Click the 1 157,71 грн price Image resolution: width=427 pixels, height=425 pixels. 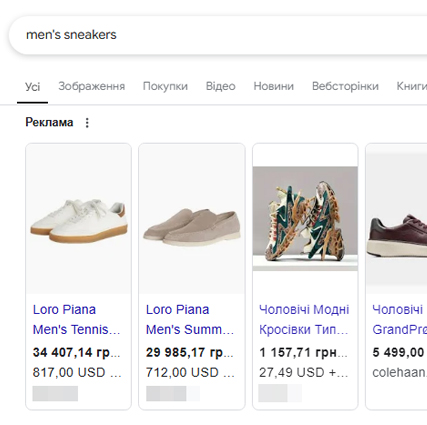[303, 352]
